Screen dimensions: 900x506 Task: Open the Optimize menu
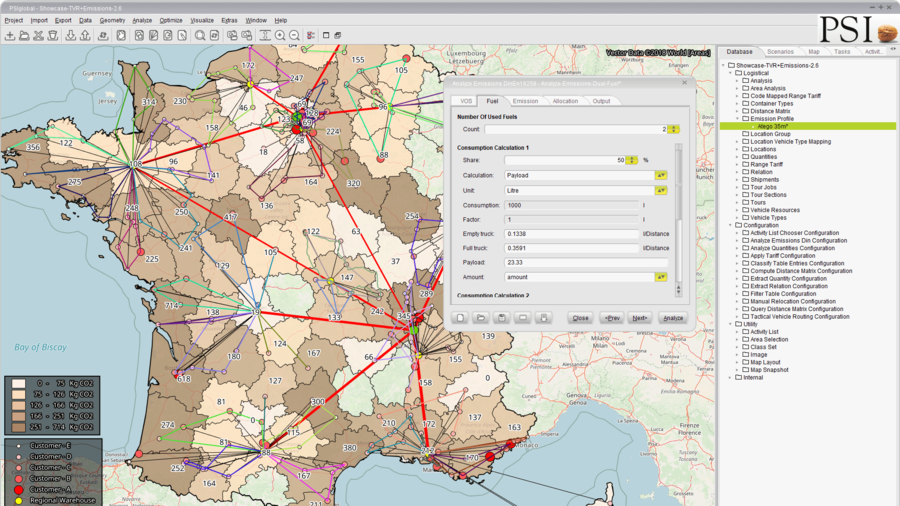coord(171,20)
